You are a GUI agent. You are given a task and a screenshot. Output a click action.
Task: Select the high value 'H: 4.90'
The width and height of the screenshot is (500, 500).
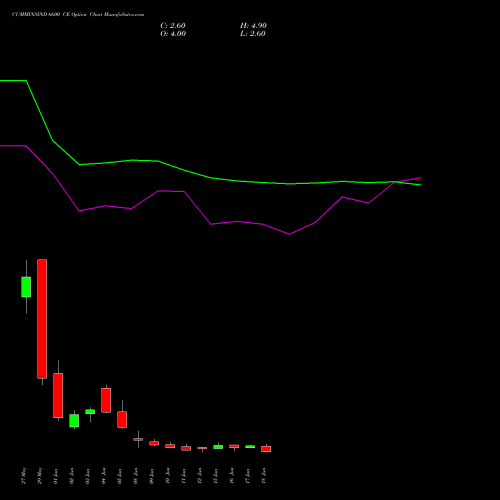pyautogui.click(x=253, y=26)
